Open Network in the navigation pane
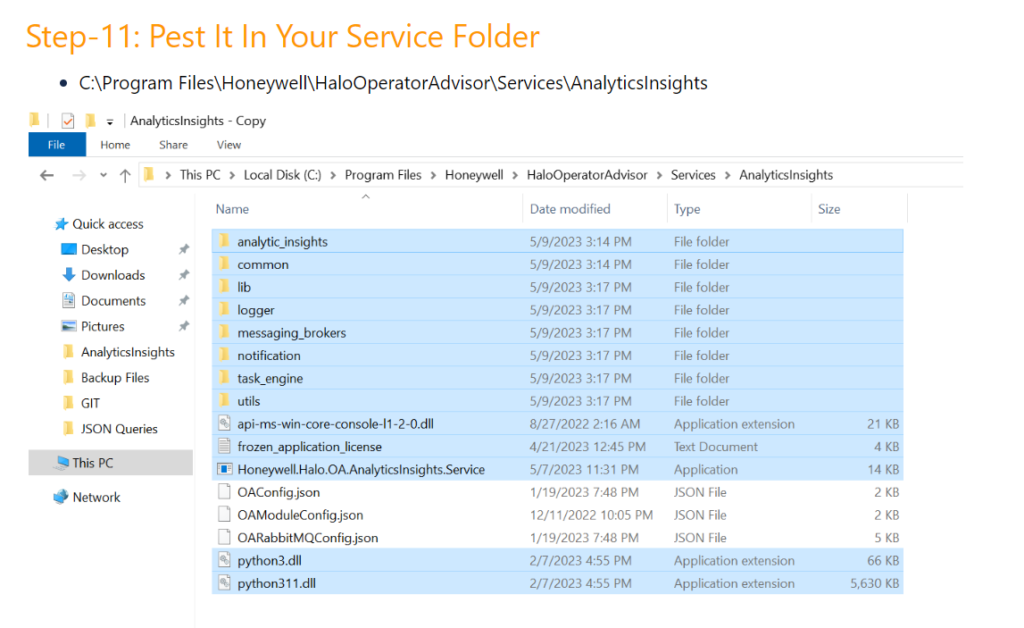The width and height of the screenshot is (1024, 628). (x=96, y=497)
